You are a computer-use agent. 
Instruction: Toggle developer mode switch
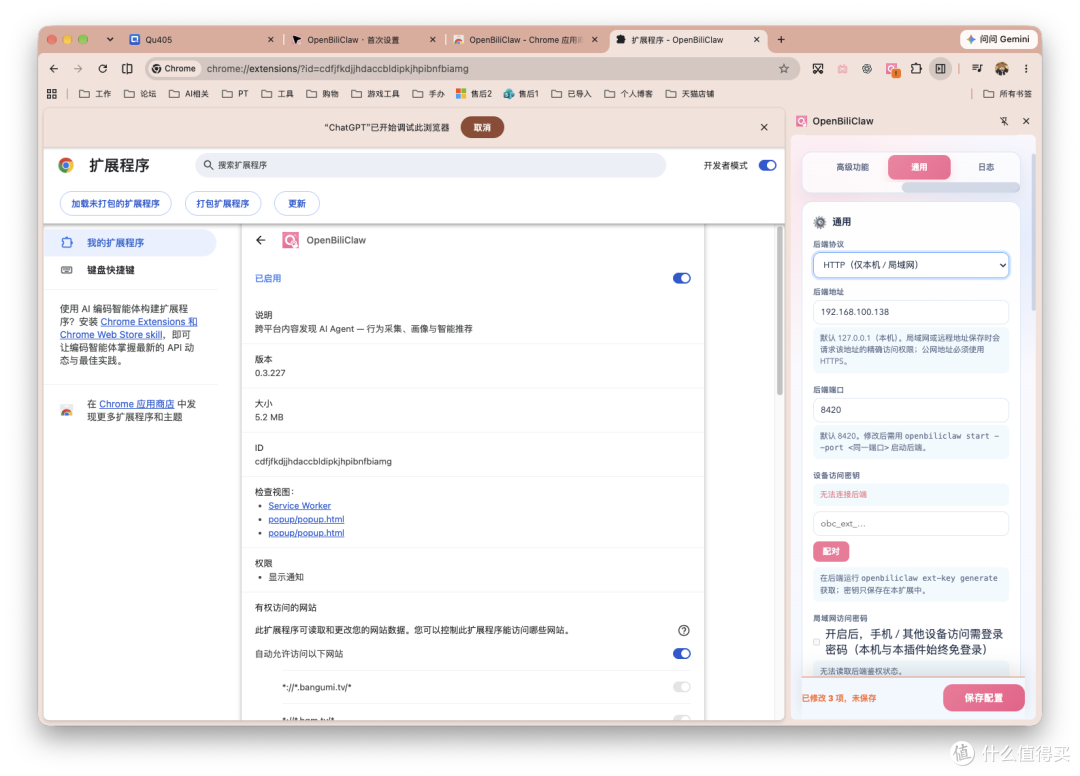(x=767, y=165)
